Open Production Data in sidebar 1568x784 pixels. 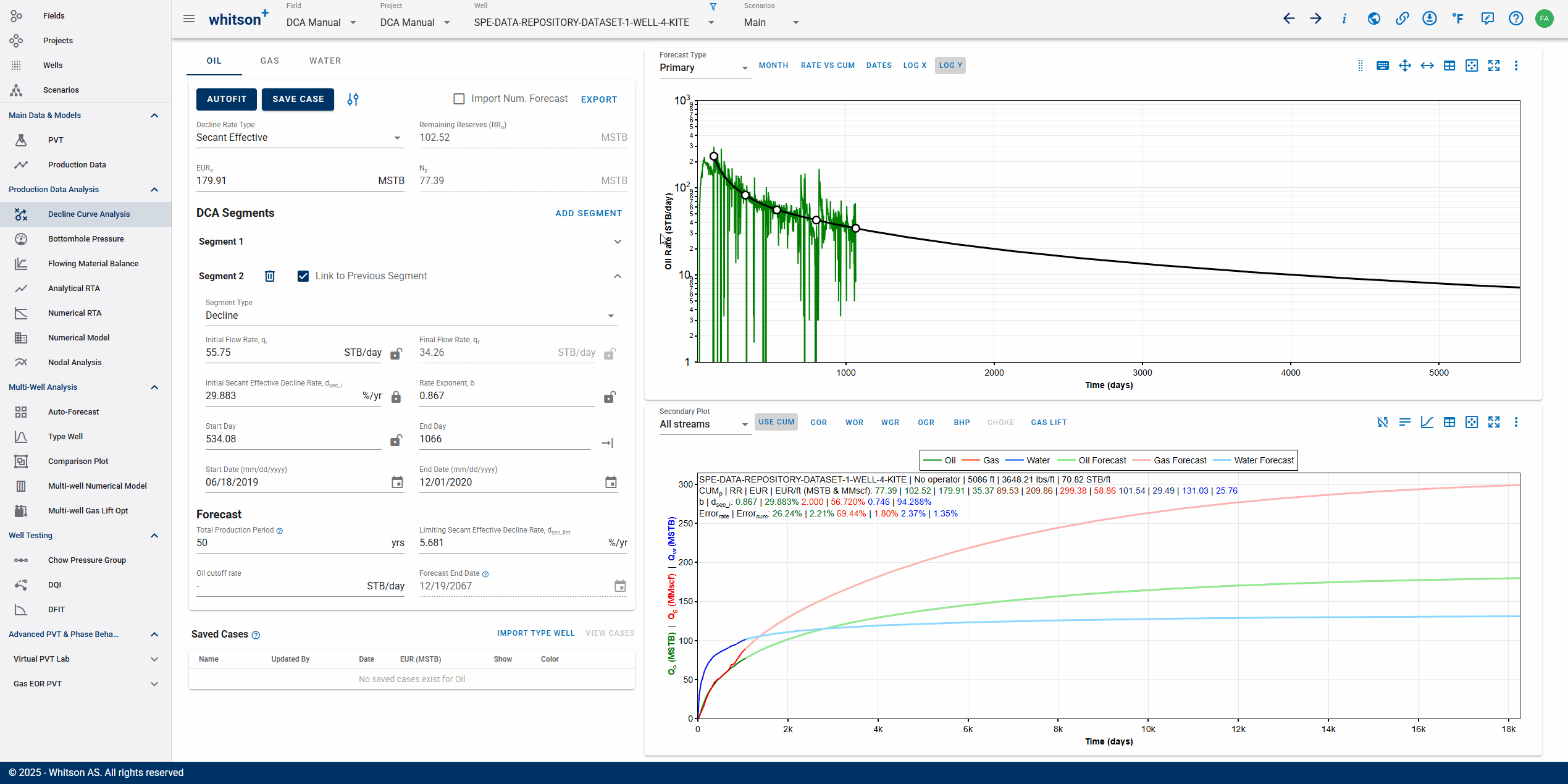(86, 165)
